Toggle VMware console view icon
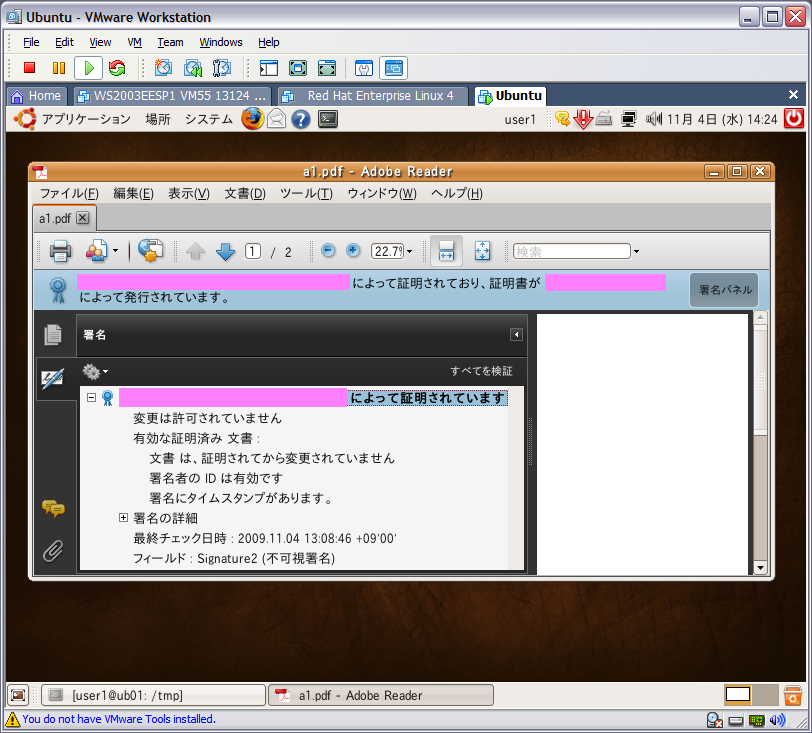The width and height of the screenshot is (812, 733). tap(394, 68)
